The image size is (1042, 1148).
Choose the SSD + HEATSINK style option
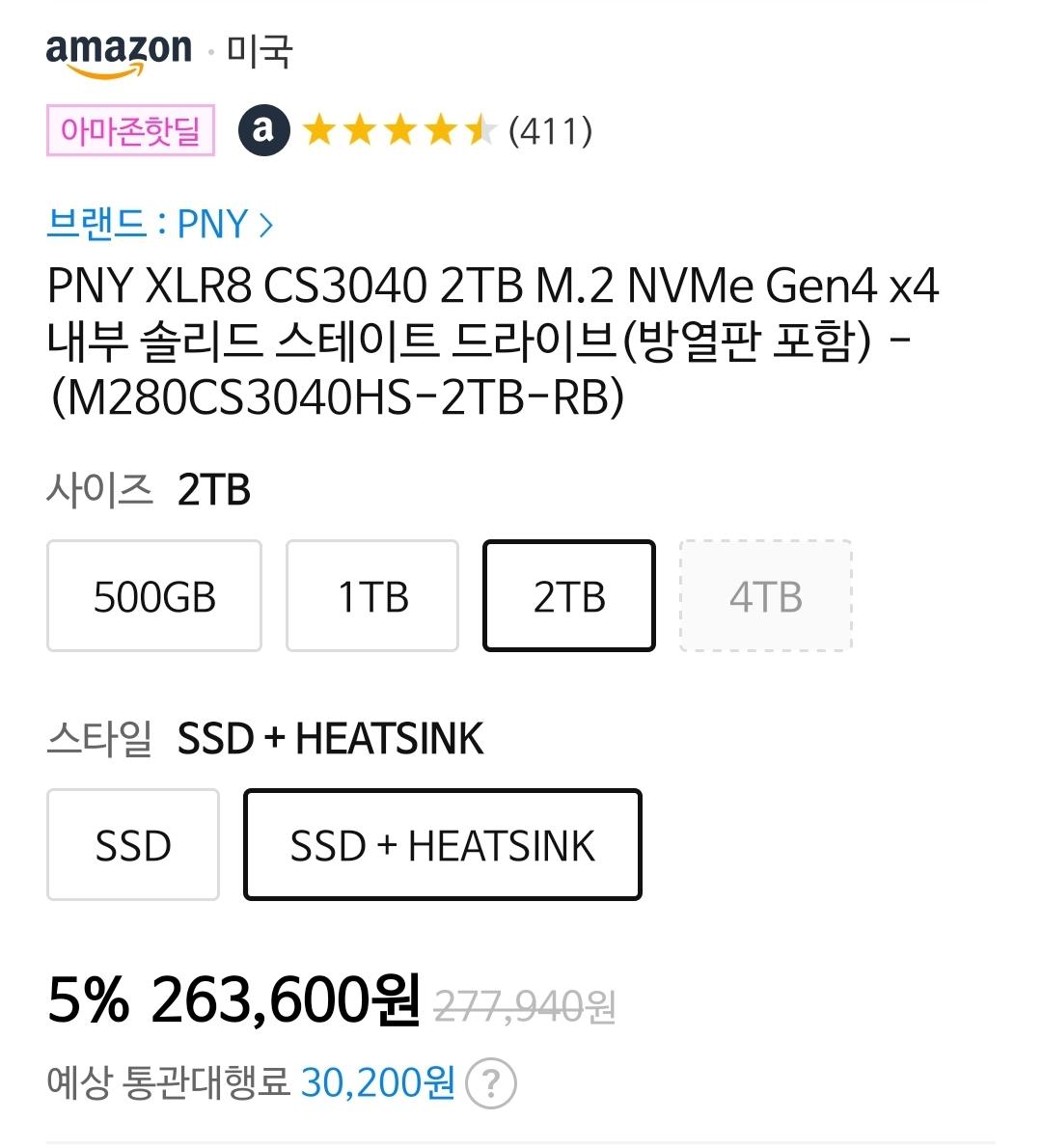(442, 845)
